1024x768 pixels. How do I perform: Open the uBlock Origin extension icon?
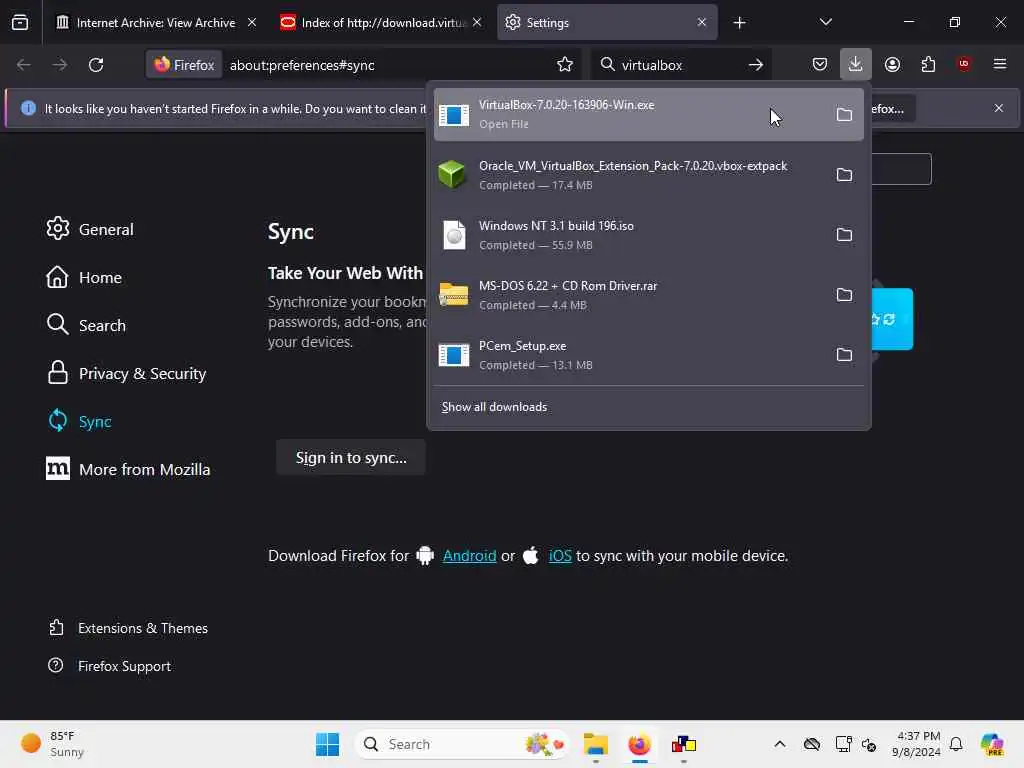(964, 64)
